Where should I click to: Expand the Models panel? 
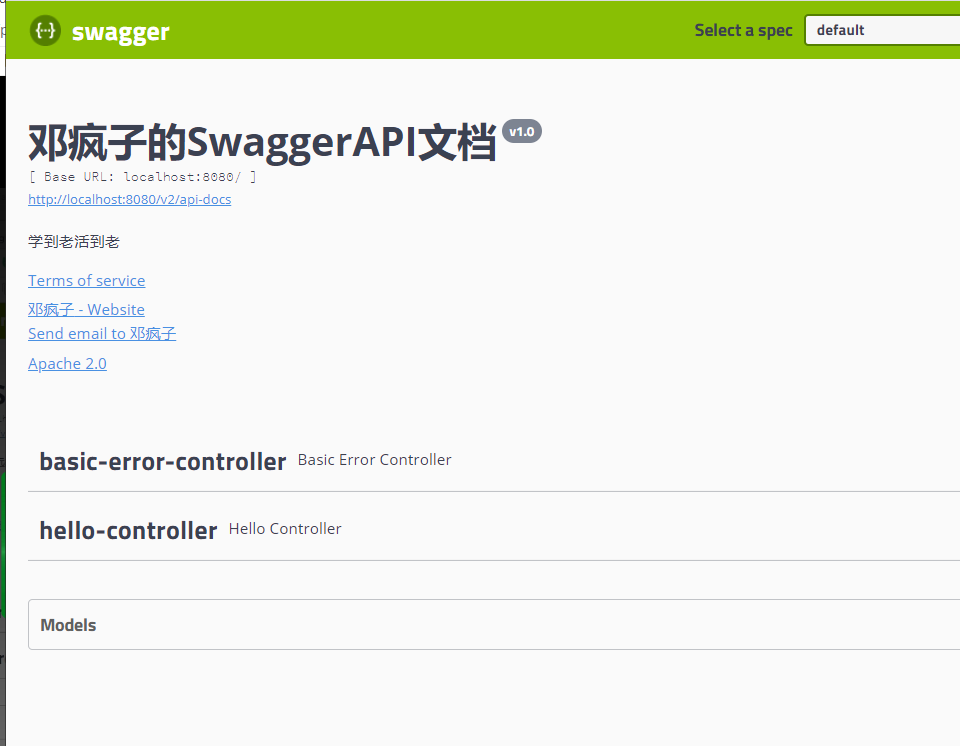pos(494,625)
